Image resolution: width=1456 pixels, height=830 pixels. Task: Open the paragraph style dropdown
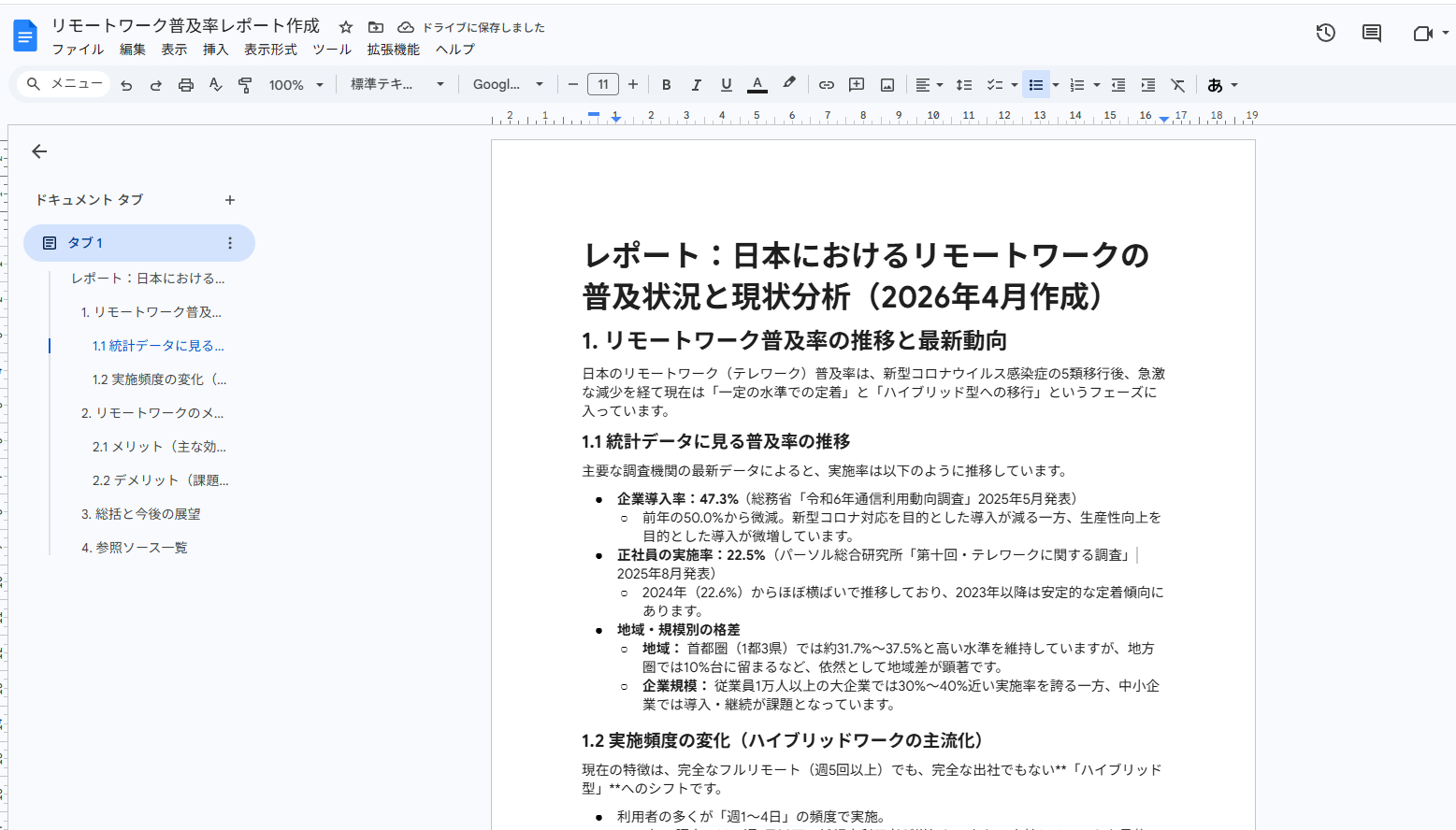pyautogui.click(x=396, y=85)
